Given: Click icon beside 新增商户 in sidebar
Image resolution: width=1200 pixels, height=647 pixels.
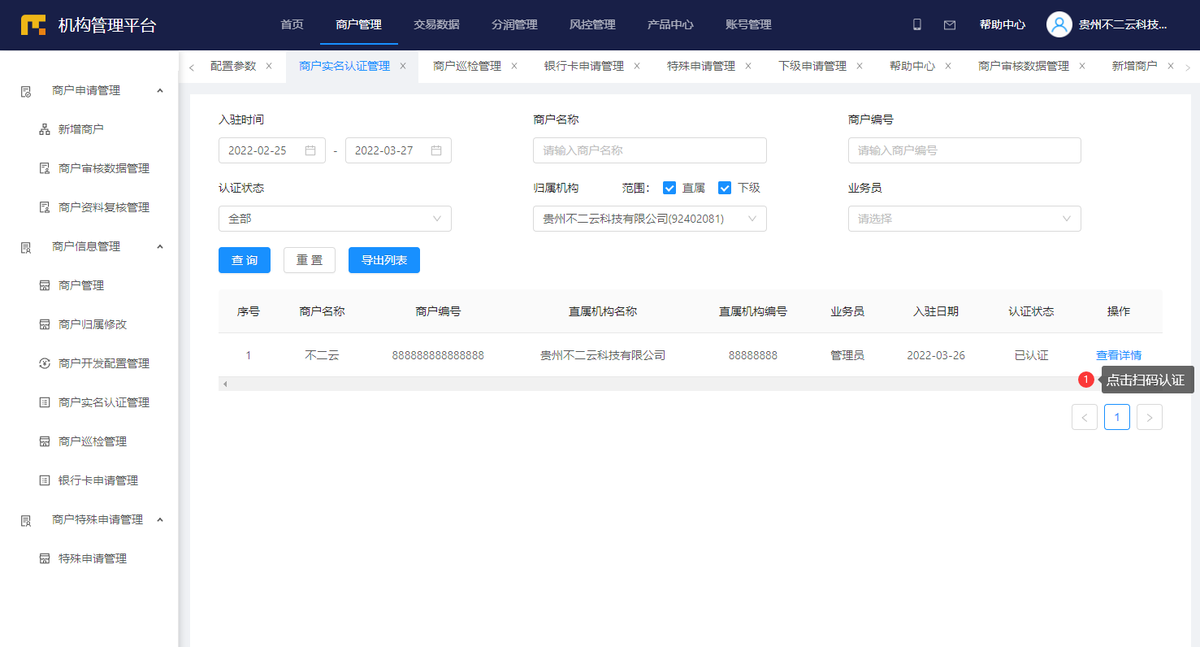Looking at the screenshot, I should 44,129.
